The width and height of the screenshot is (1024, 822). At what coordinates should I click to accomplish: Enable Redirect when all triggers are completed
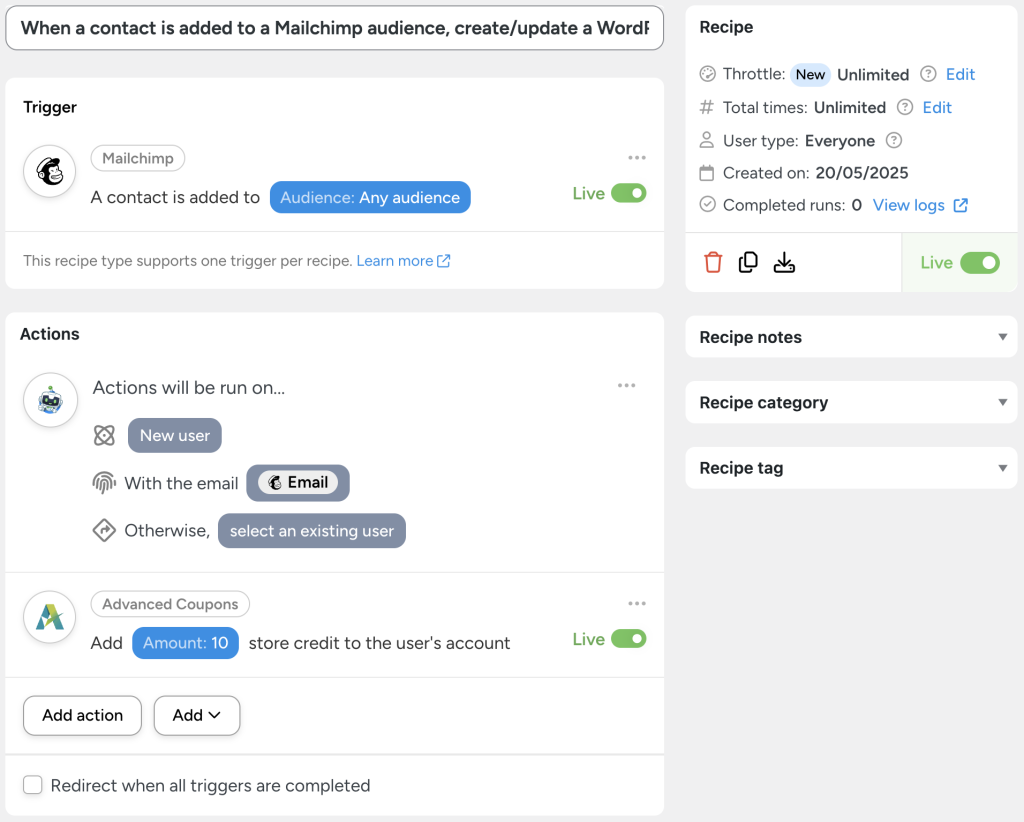(33, 785)
